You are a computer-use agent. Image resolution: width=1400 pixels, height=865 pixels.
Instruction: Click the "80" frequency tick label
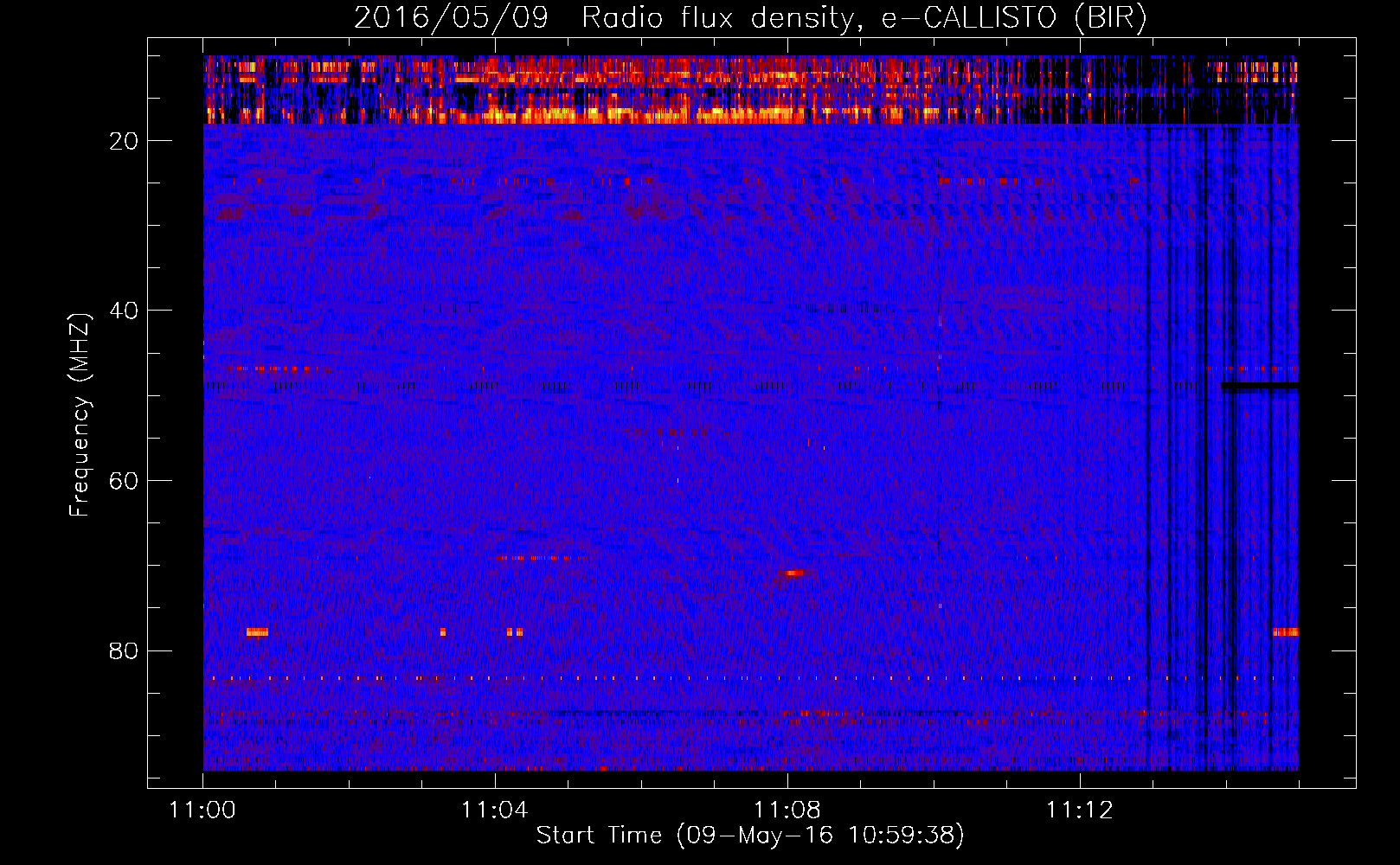click(x=124, y=650)
